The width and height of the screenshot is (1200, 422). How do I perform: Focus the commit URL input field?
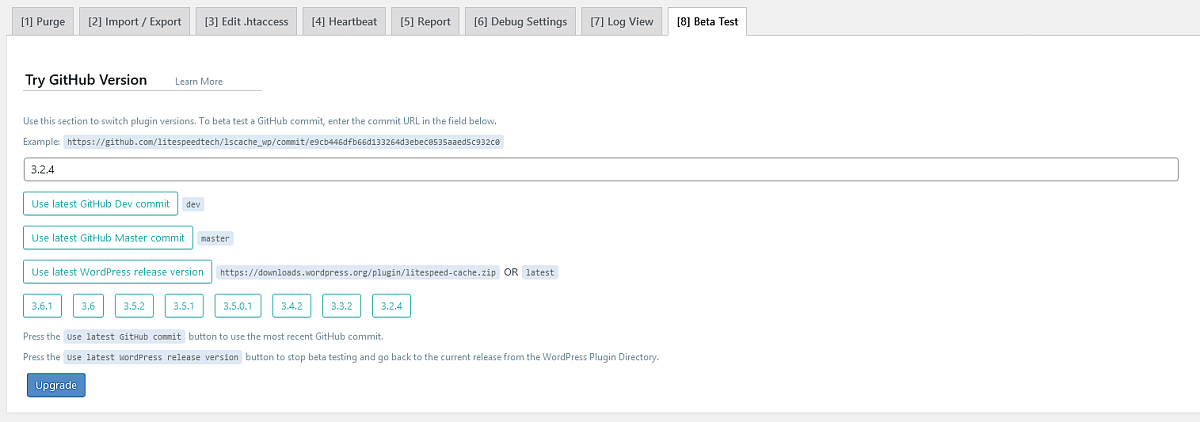coord(601,170)
